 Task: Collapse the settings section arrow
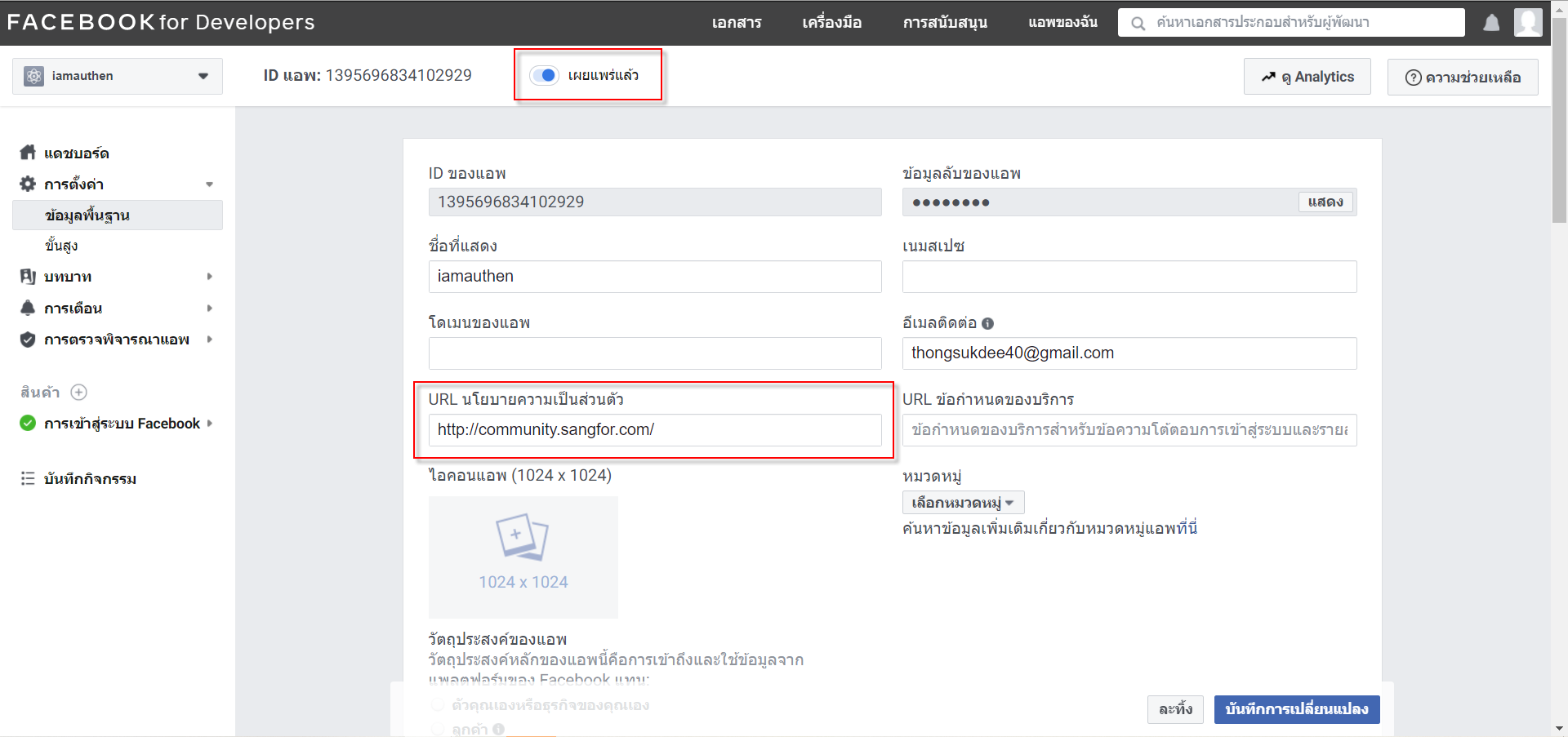coord(210,184)
